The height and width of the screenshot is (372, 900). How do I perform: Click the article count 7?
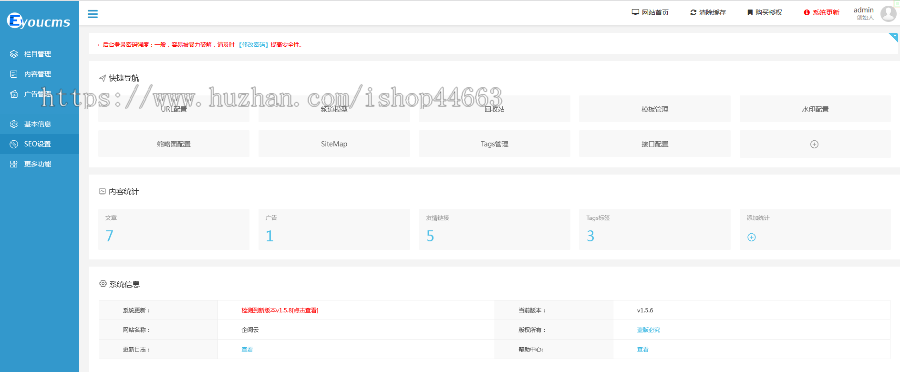109,236
